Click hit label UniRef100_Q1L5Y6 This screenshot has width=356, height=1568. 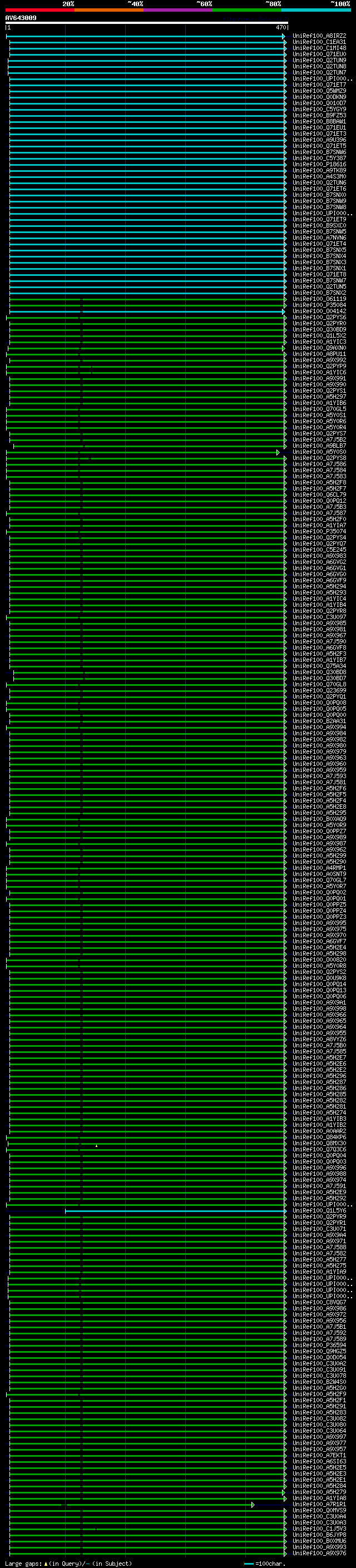point(319,1211)
